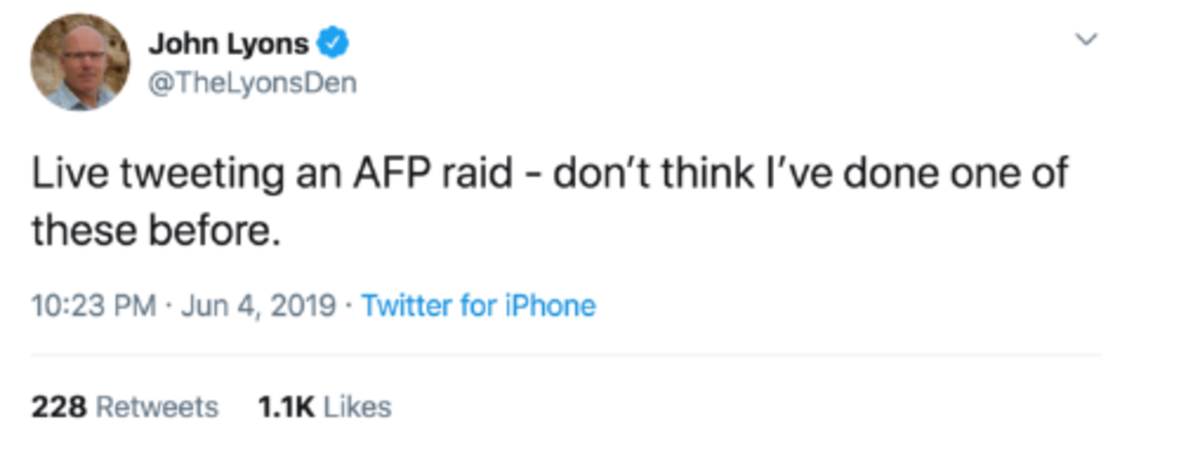The width and height of the screenshot is (1200, 450).
Task: Click the word "Likes"
Action: (358, 407)
